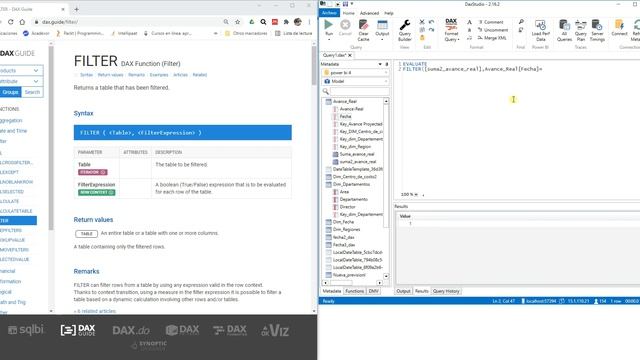Clear the cache in DaxStudio
The width and height of the screenshot is (640, 360).
[363, 30]
